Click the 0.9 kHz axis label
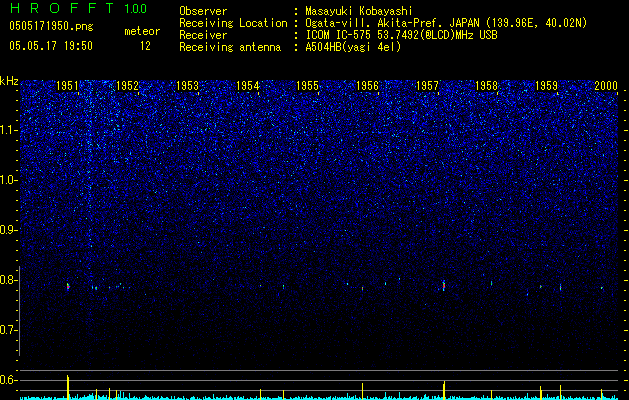Viewport: 629px width, 400px height. (8, 230)
